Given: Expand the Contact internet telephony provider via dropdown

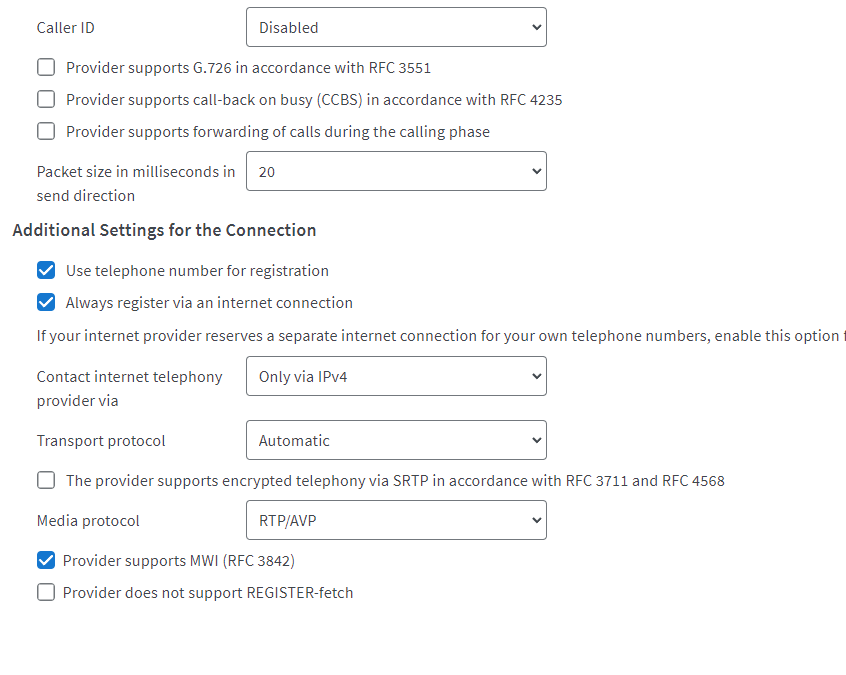Looking at the screenshot, I should point(395,377).
